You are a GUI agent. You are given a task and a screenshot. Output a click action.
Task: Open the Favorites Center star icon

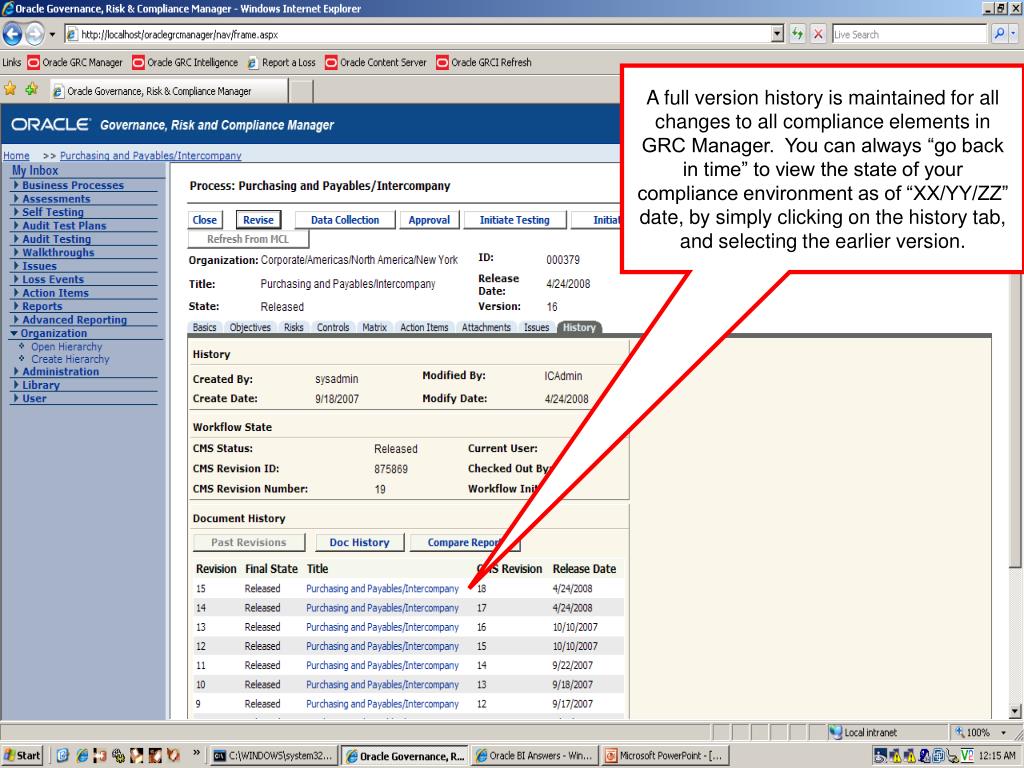(9, 91)
